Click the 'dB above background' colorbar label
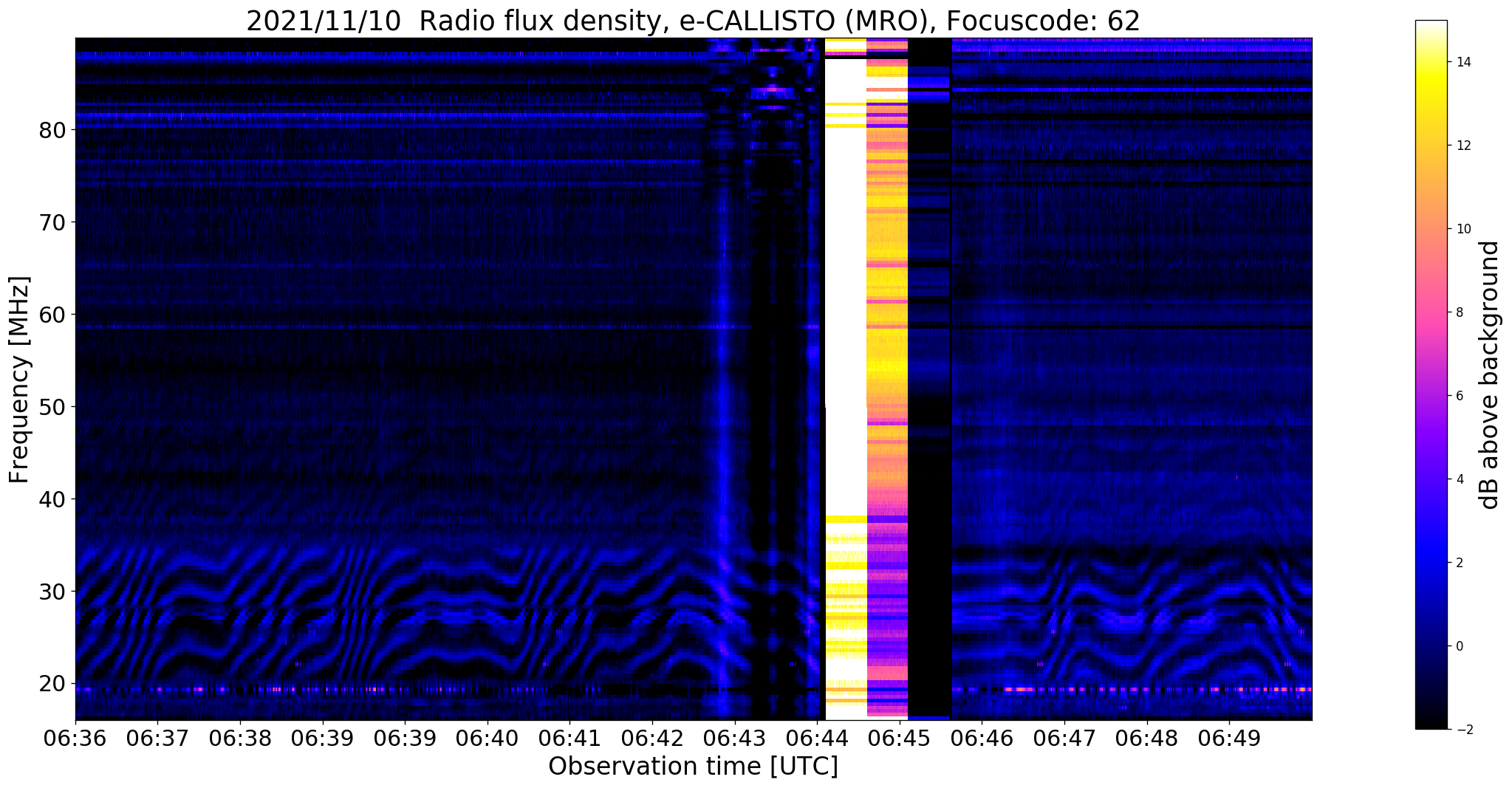Screen dimensions: 1512x788 click(x=1490, y=375)
